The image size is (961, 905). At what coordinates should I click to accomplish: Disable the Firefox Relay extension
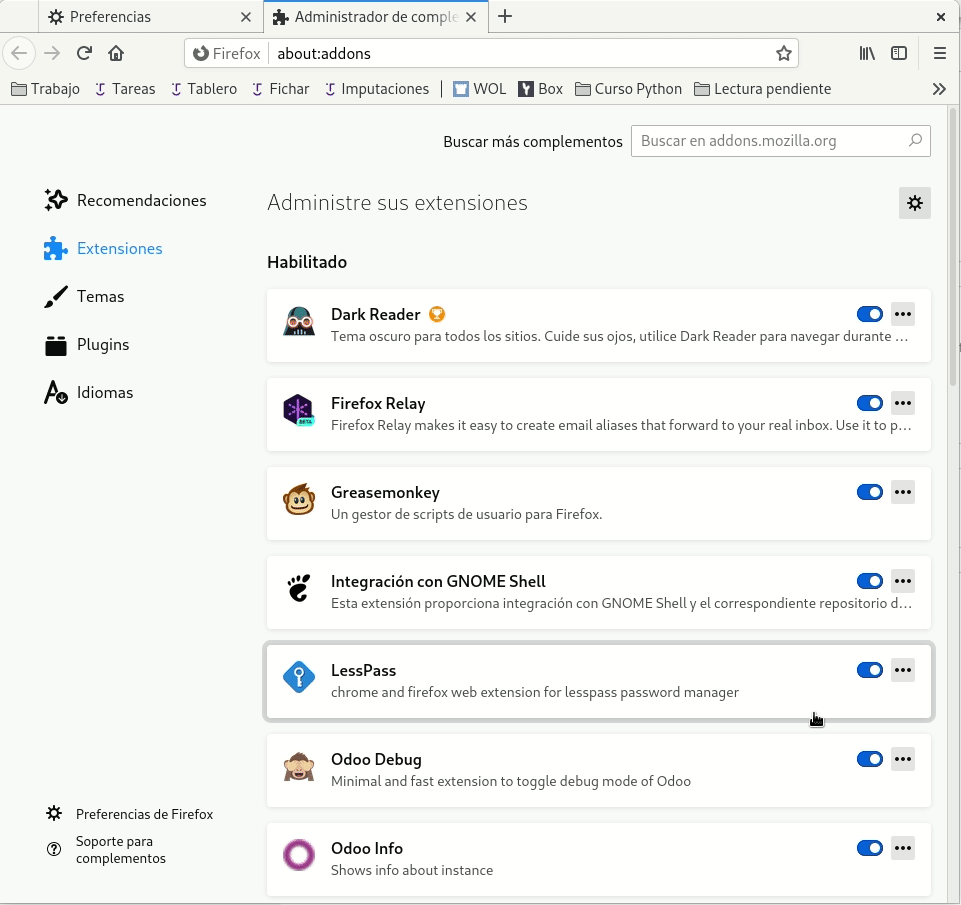tap(869, 403)
